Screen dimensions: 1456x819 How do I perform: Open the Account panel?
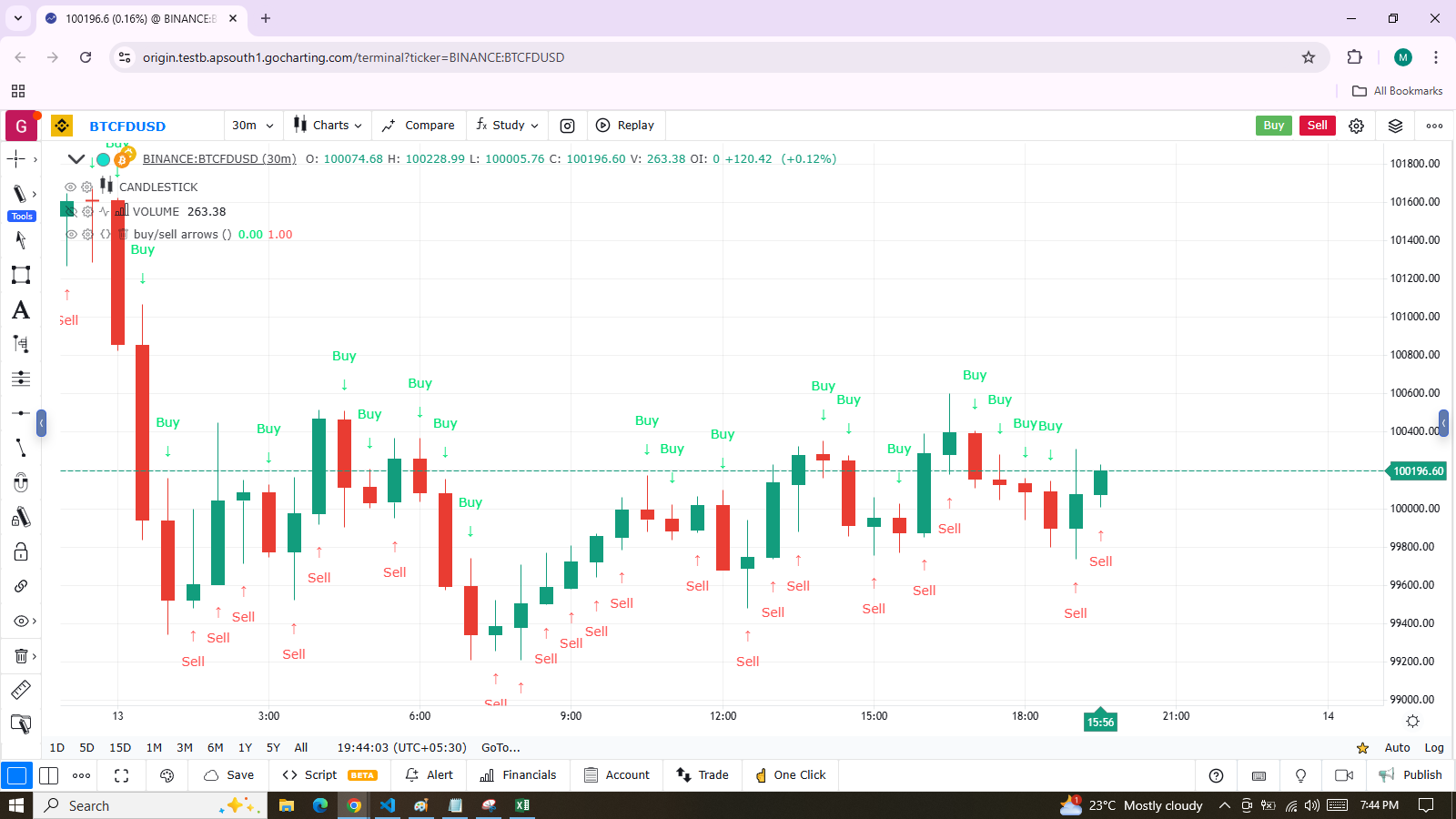pos(617,775)
